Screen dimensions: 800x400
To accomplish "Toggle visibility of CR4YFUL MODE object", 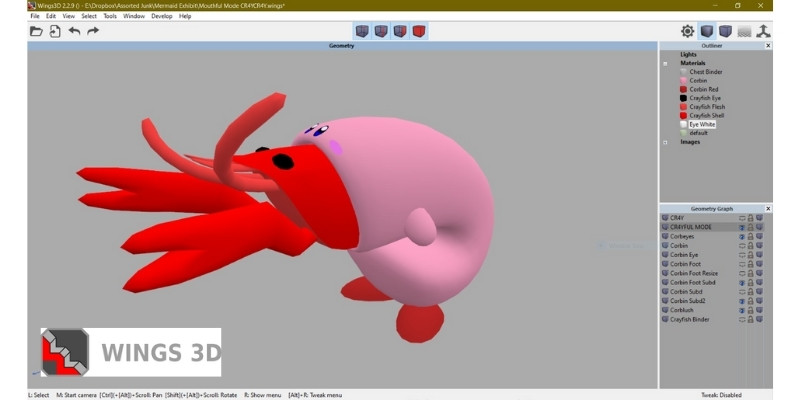I will (742, 227).
